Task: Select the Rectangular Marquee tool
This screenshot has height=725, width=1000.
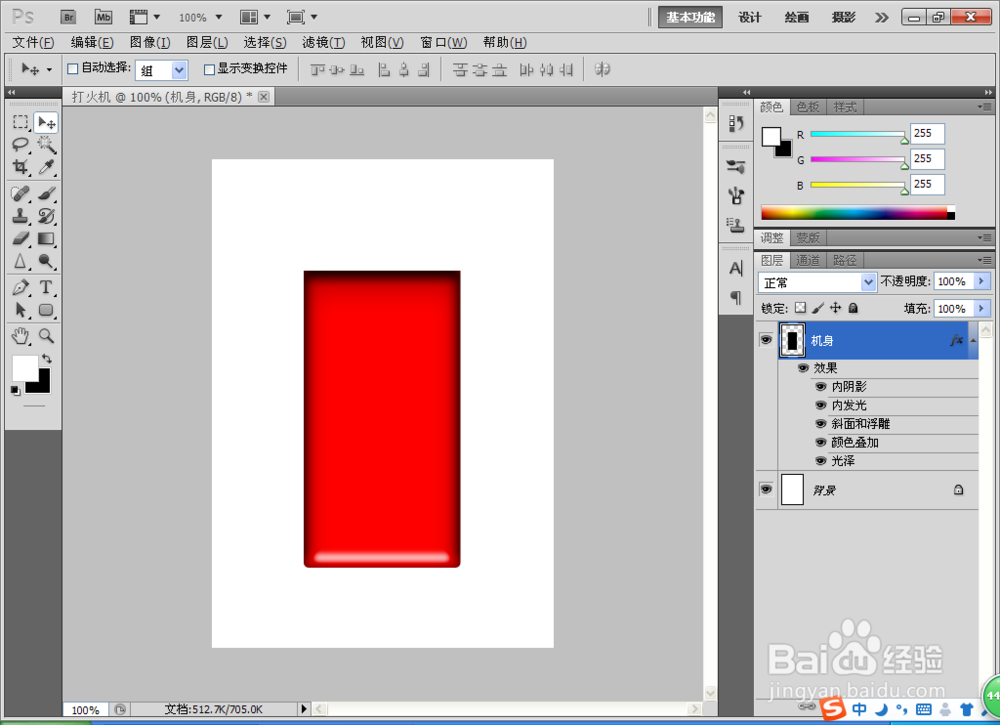Action: click(20, 122)
